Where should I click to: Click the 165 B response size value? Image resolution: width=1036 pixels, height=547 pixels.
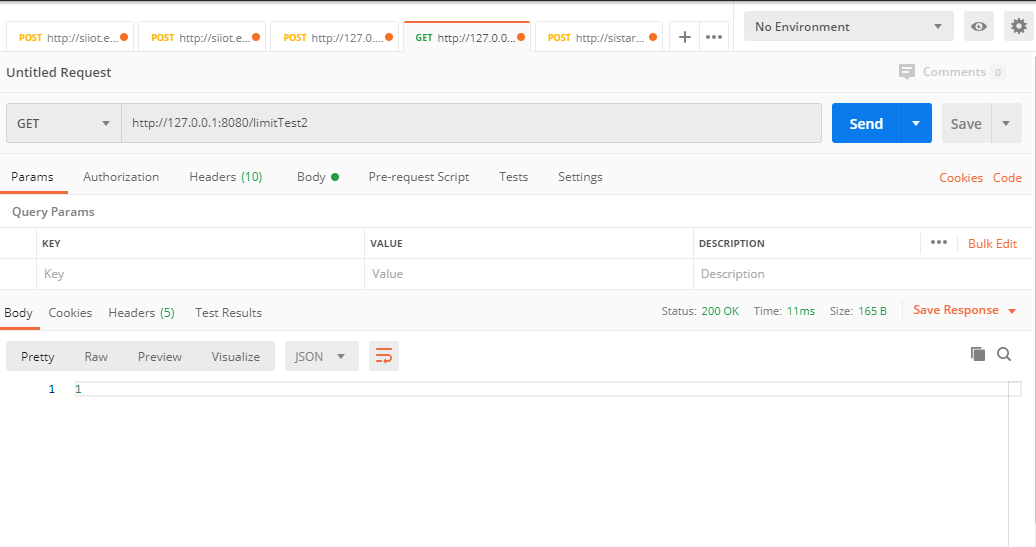pos(872,310)
